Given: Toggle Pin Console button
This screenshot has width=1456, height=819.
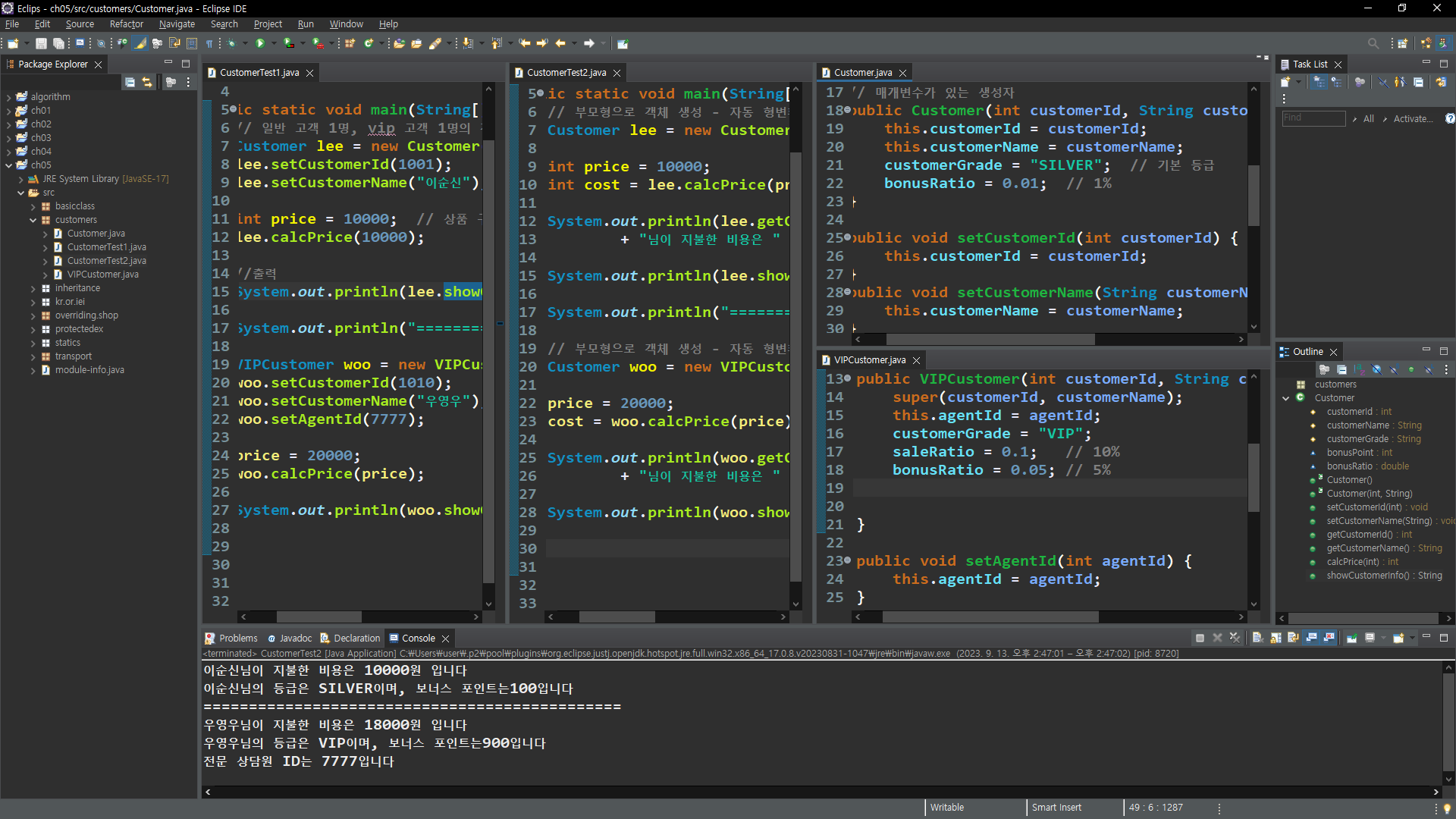Looking at the screenshot, I should tap(1351, 638).
